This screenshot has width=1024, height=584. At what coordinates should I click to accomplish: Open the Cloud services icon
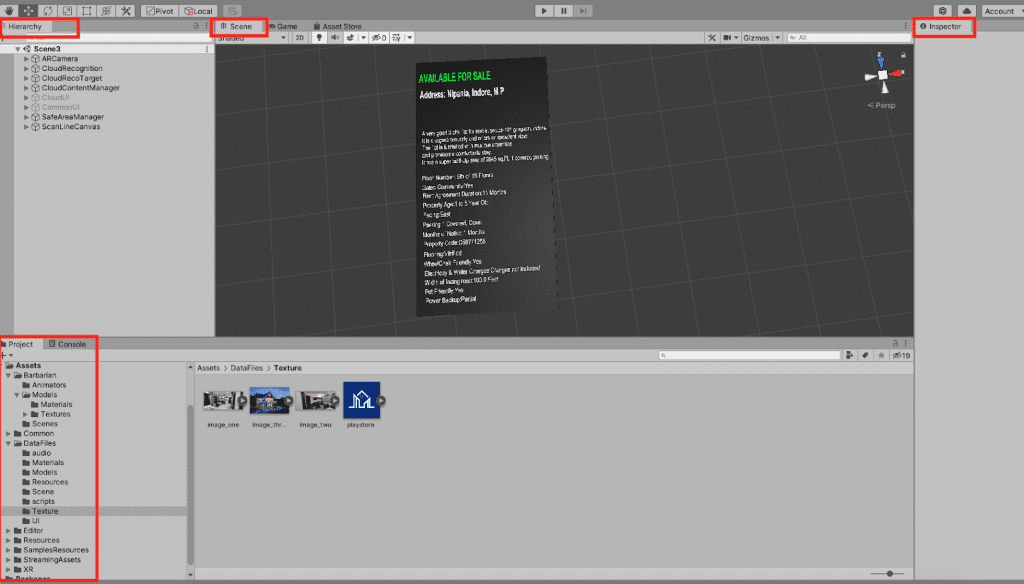point(966,11)
